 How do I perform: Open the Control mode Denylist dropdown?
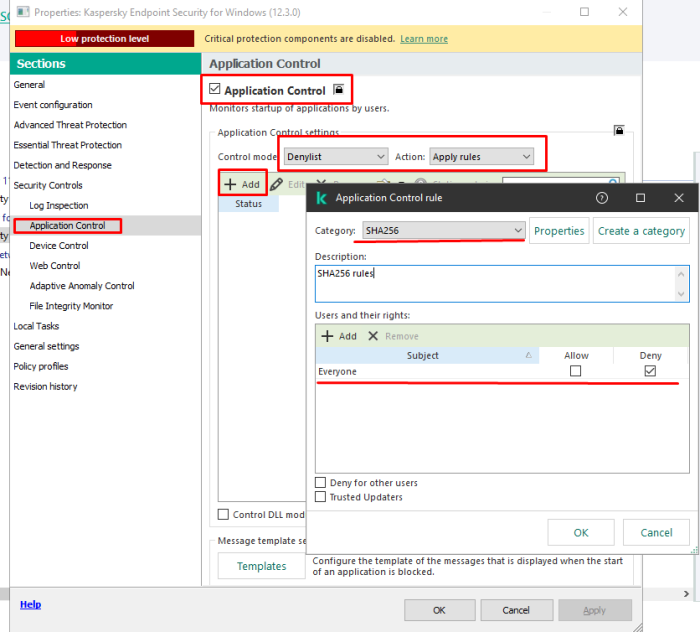[336, 157]
